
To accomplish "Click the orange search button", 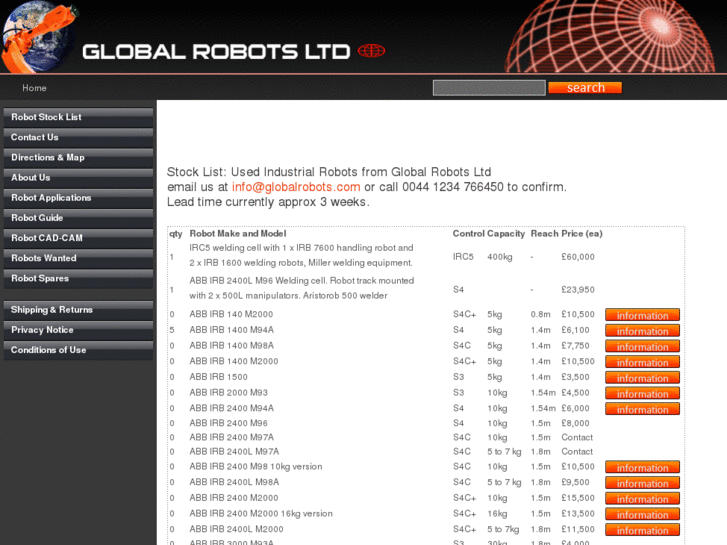I will click(585, 88).
